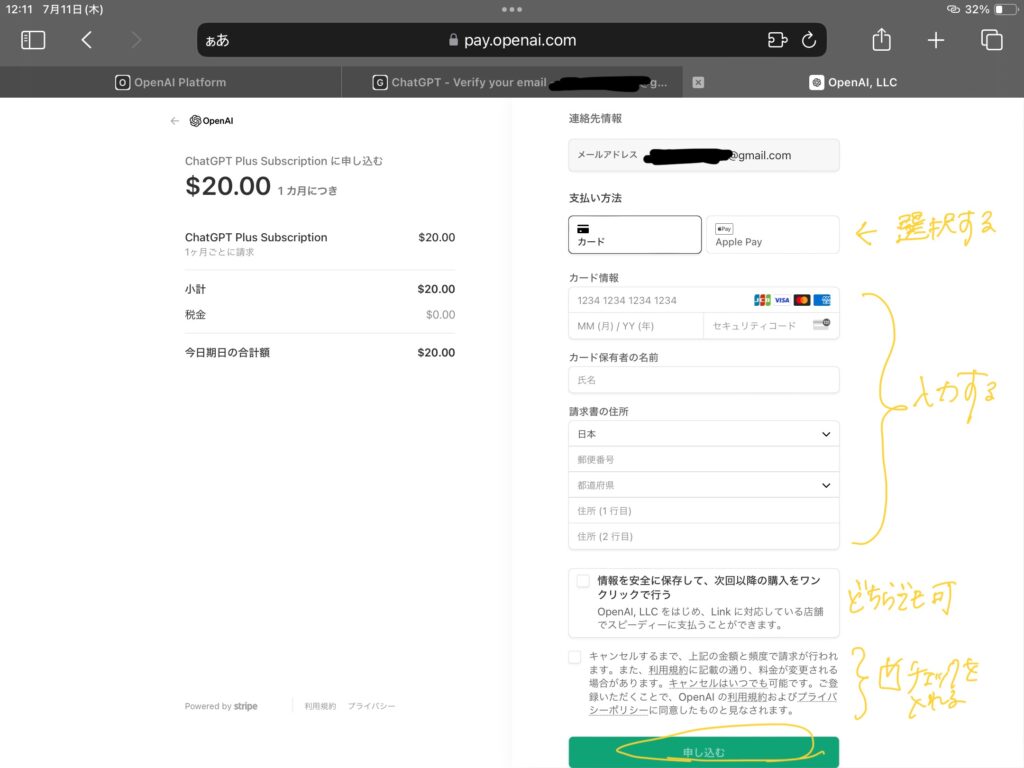
Task: Check the subscription terms agreement box
Action: pyautogui.click(x=575, y=657)
